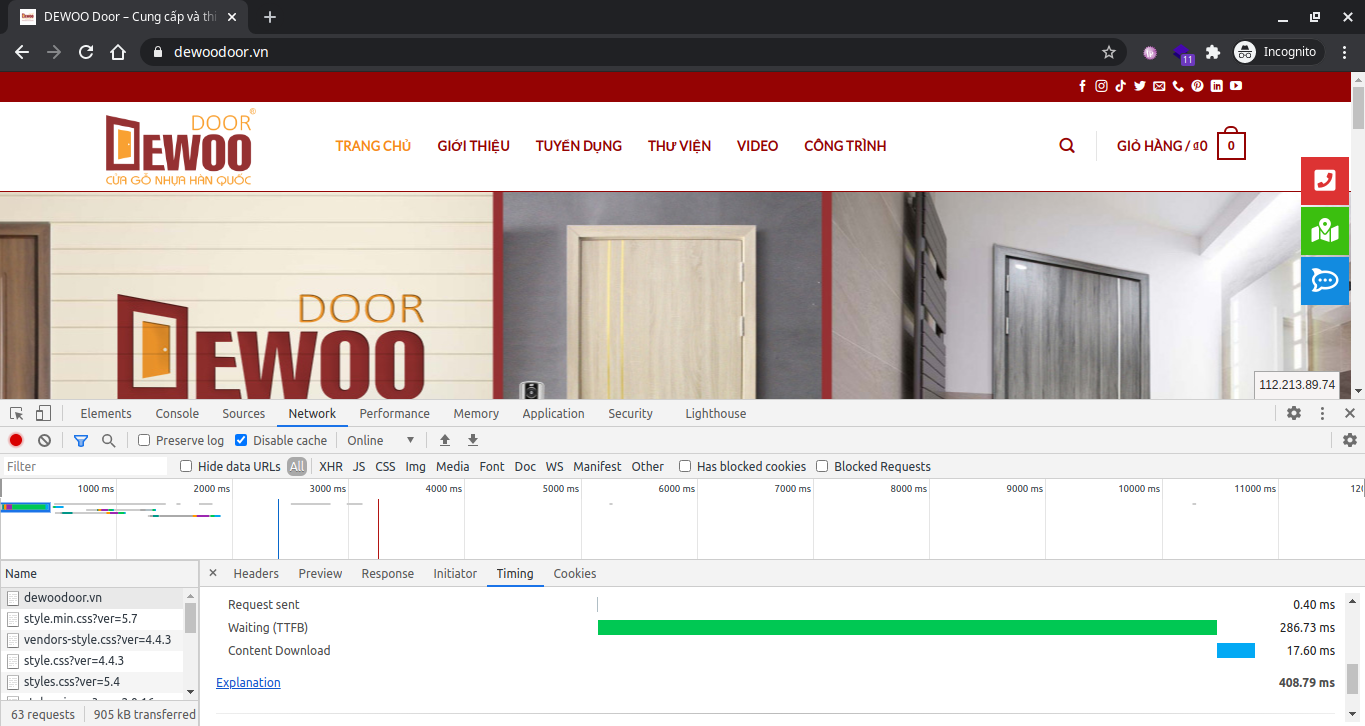Filter requests by Img type
The width and height of the screenshot is (1365, 726).
tap(415, 466)
